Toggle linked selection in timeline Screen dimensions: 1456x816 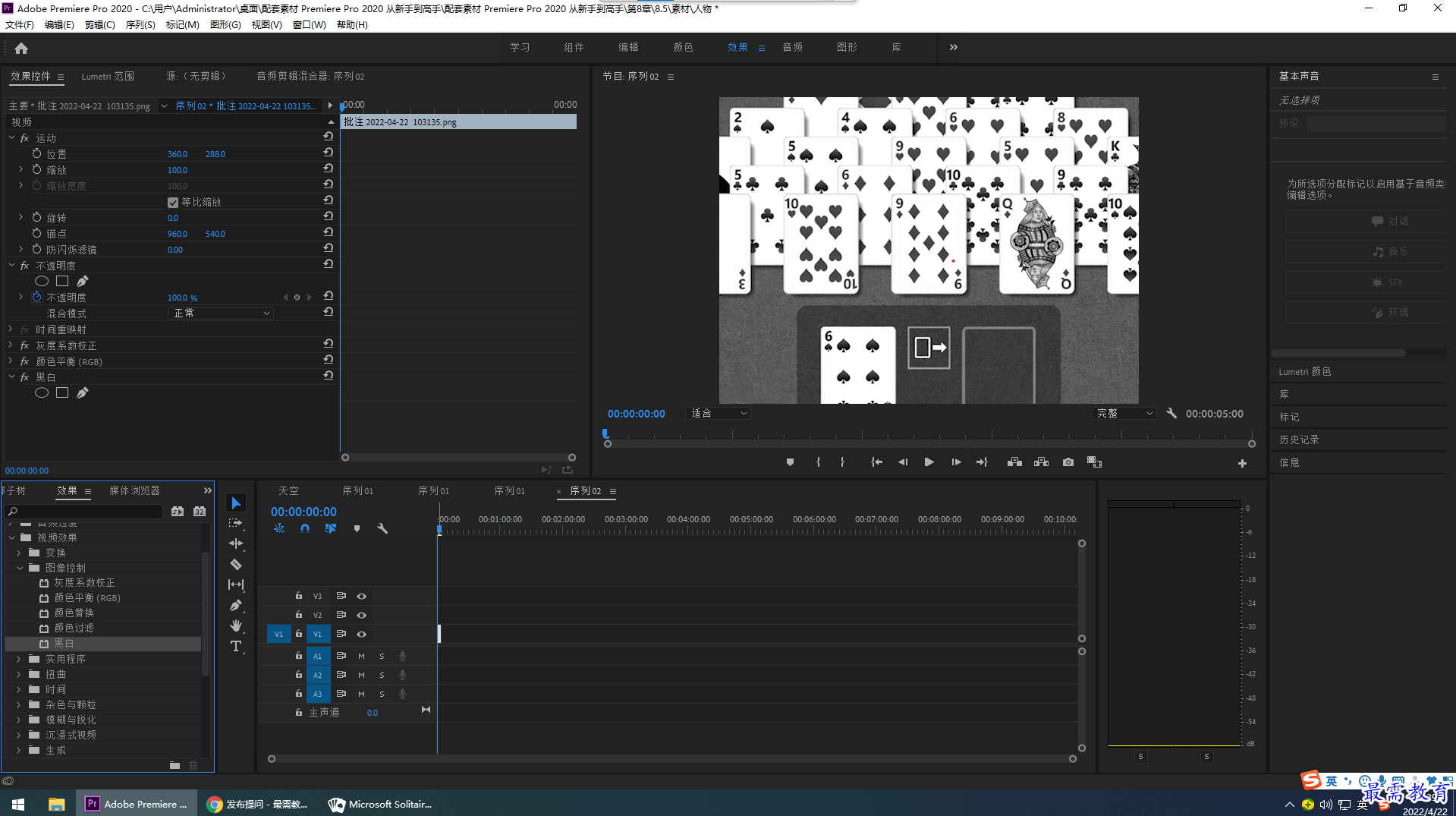coord(331,528)
